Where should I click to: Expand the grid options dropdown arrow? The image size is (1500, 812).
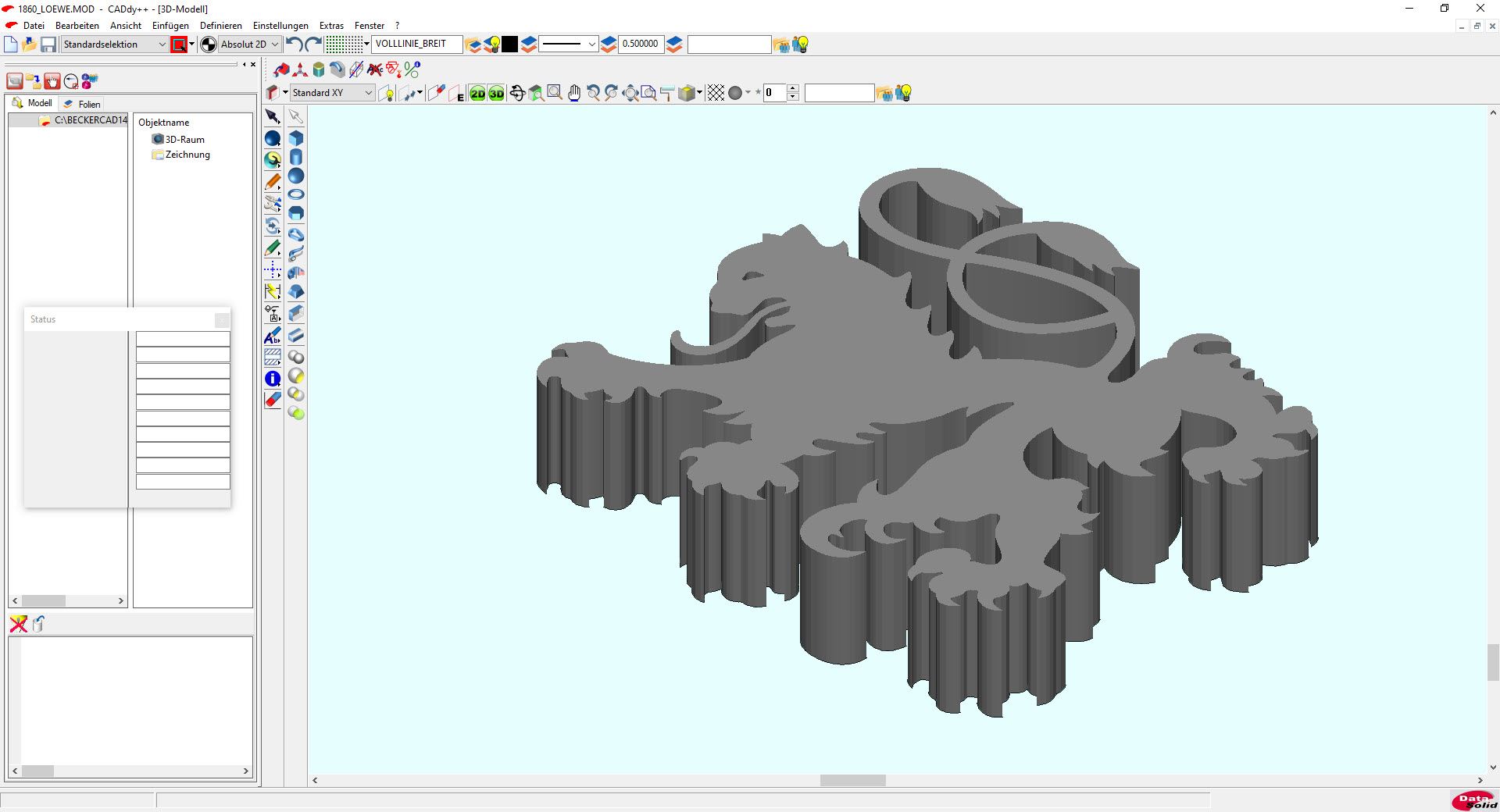point(366,45)
